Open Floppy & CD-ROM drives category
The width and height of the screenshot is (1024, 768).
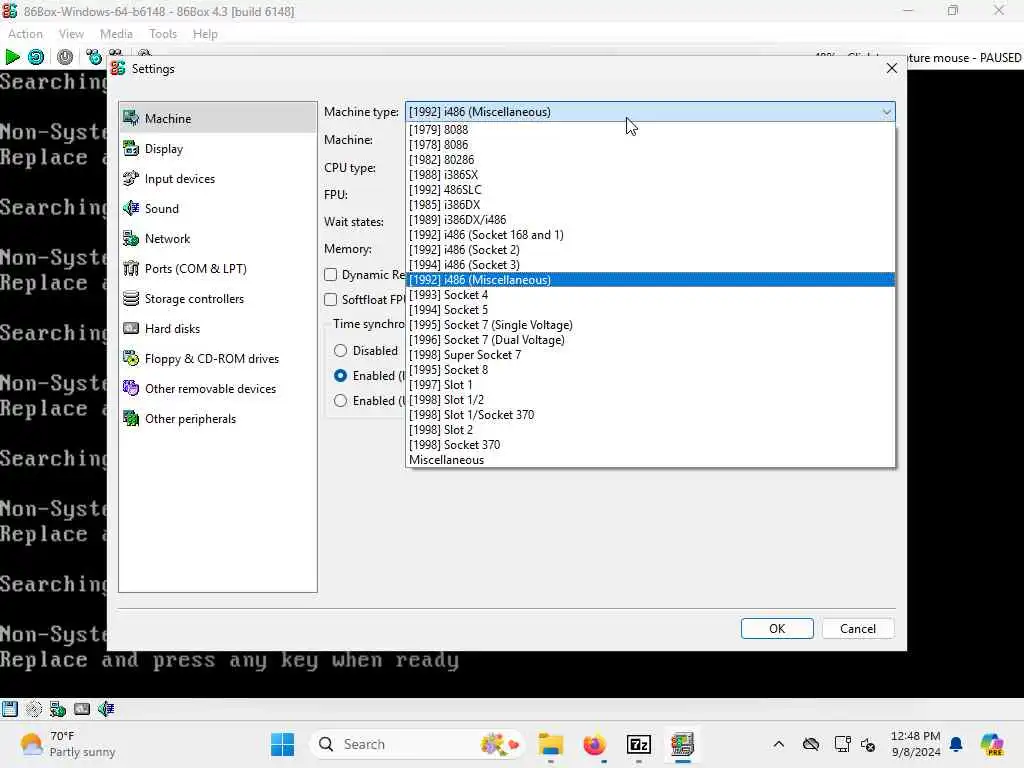pos(217,359)
